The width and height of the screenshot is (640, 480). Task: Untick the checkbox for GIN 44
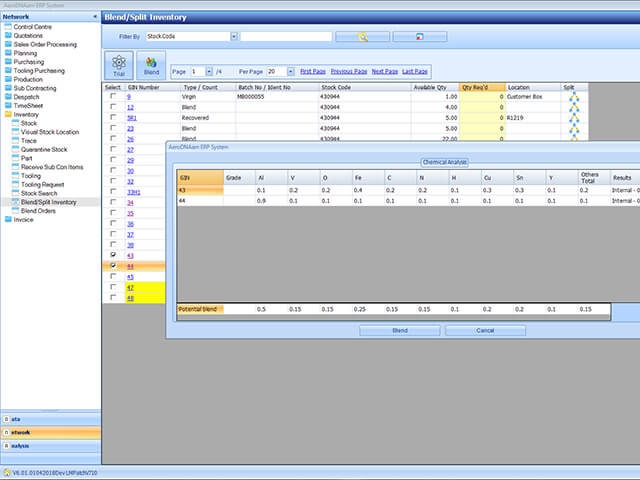(x=113, y=266)
